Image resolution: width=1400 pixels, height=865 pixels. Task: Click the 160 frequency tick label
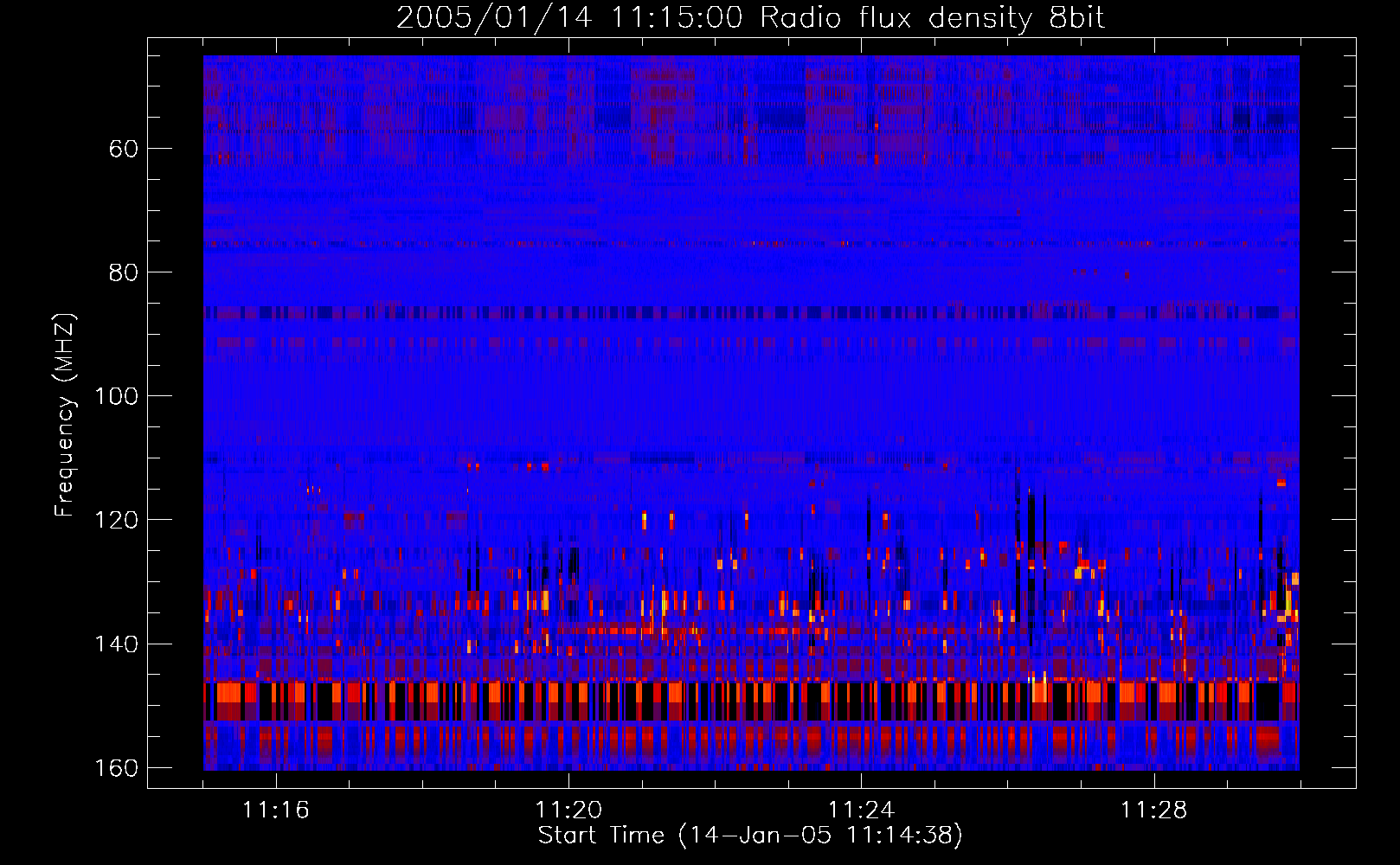116,768
